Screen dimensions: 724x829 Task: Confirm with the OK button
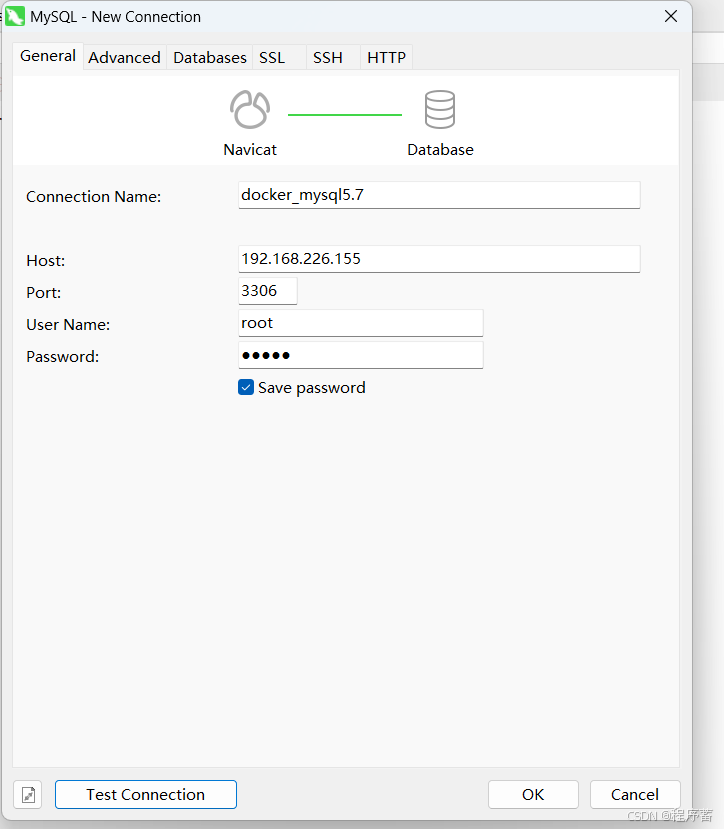(533, 795)
